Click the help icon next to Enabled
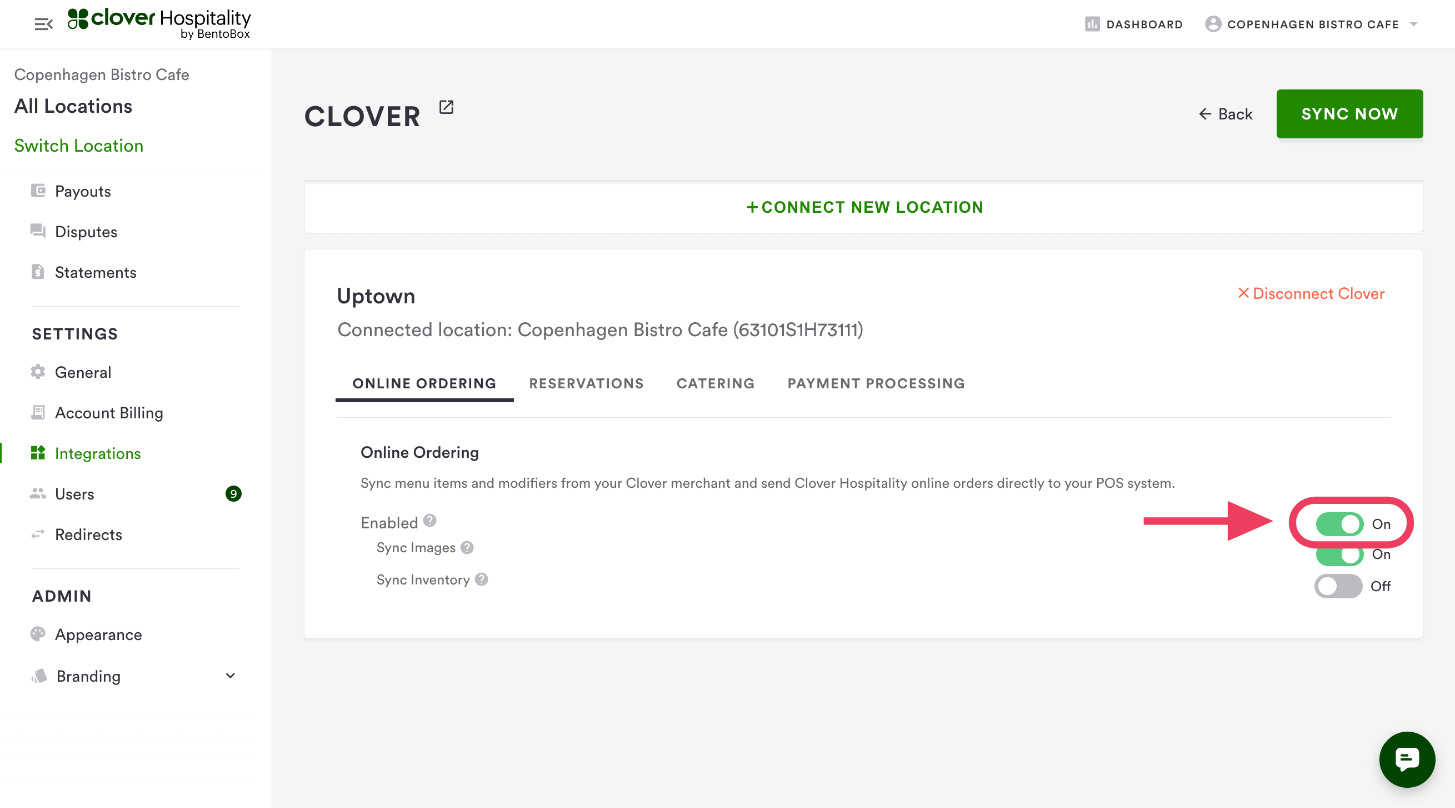 click(430, 521)
